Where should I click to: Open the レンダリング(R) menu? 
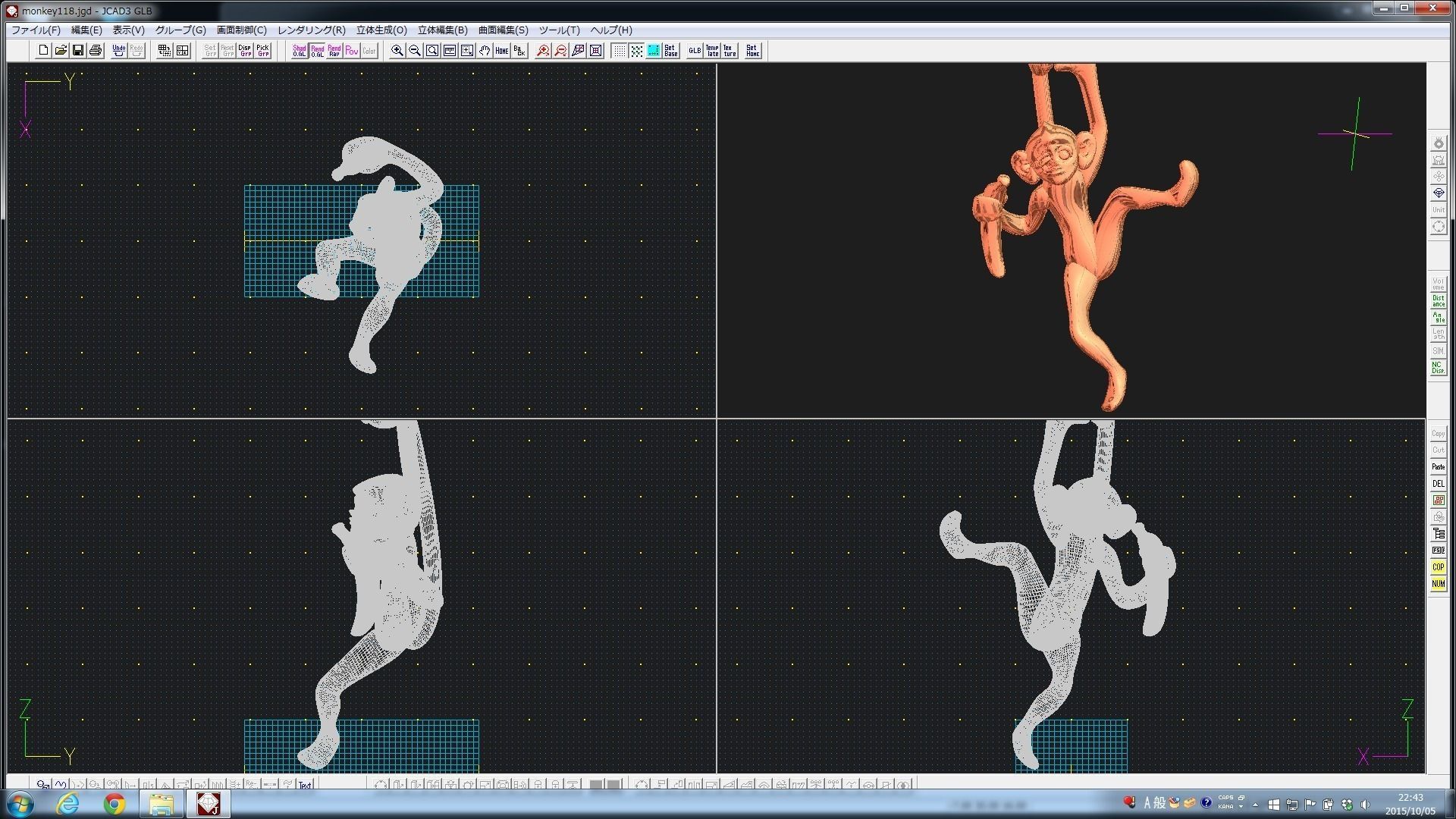[x=311, y=30]
